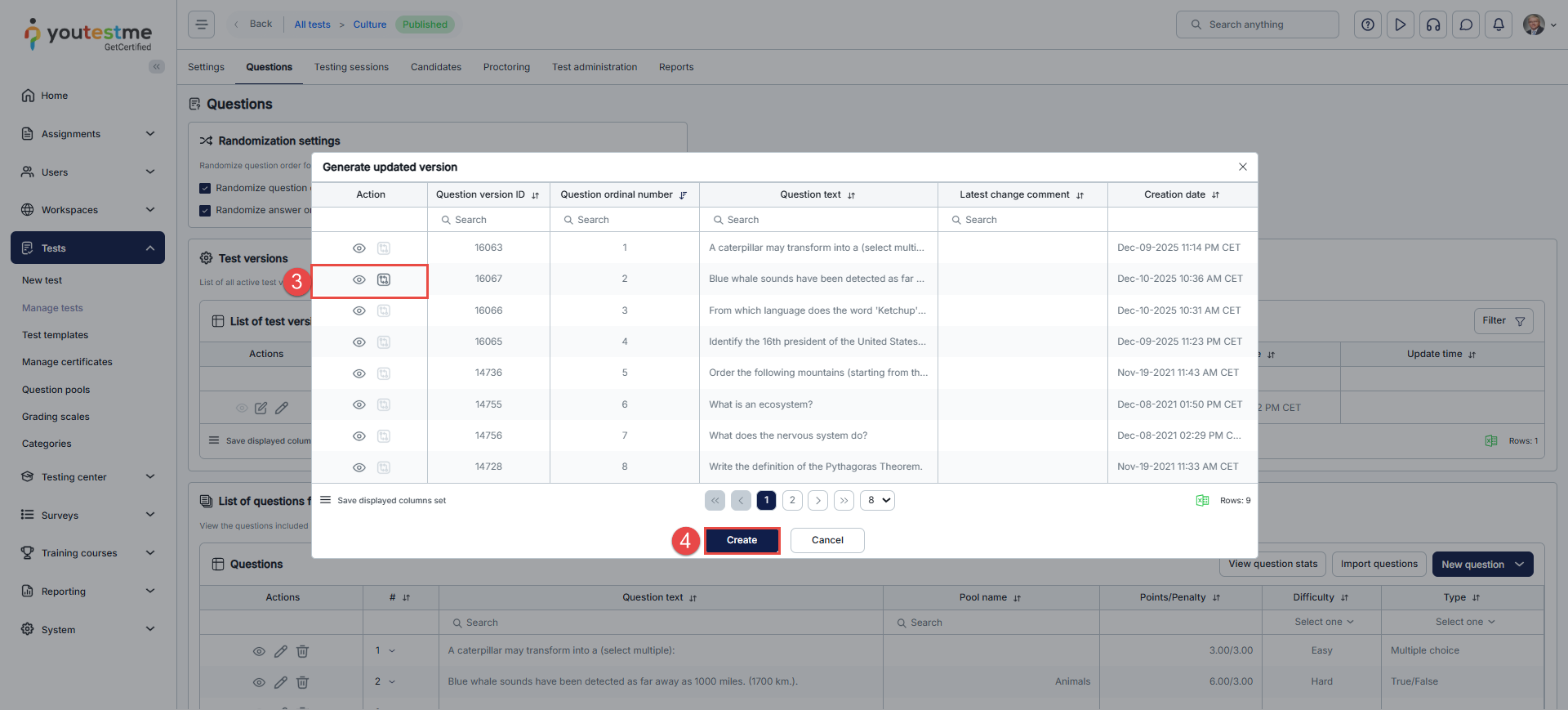
Task: Go to page 2 of dialog table
Action: [x=792, y=500]
